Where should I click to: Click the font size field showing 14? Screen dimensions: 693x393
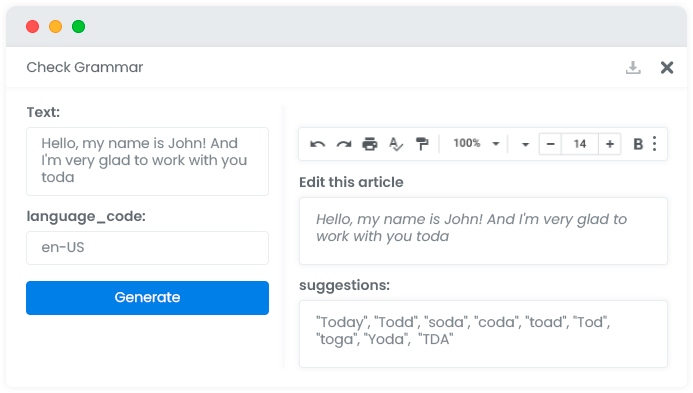(x=580, y=144)
